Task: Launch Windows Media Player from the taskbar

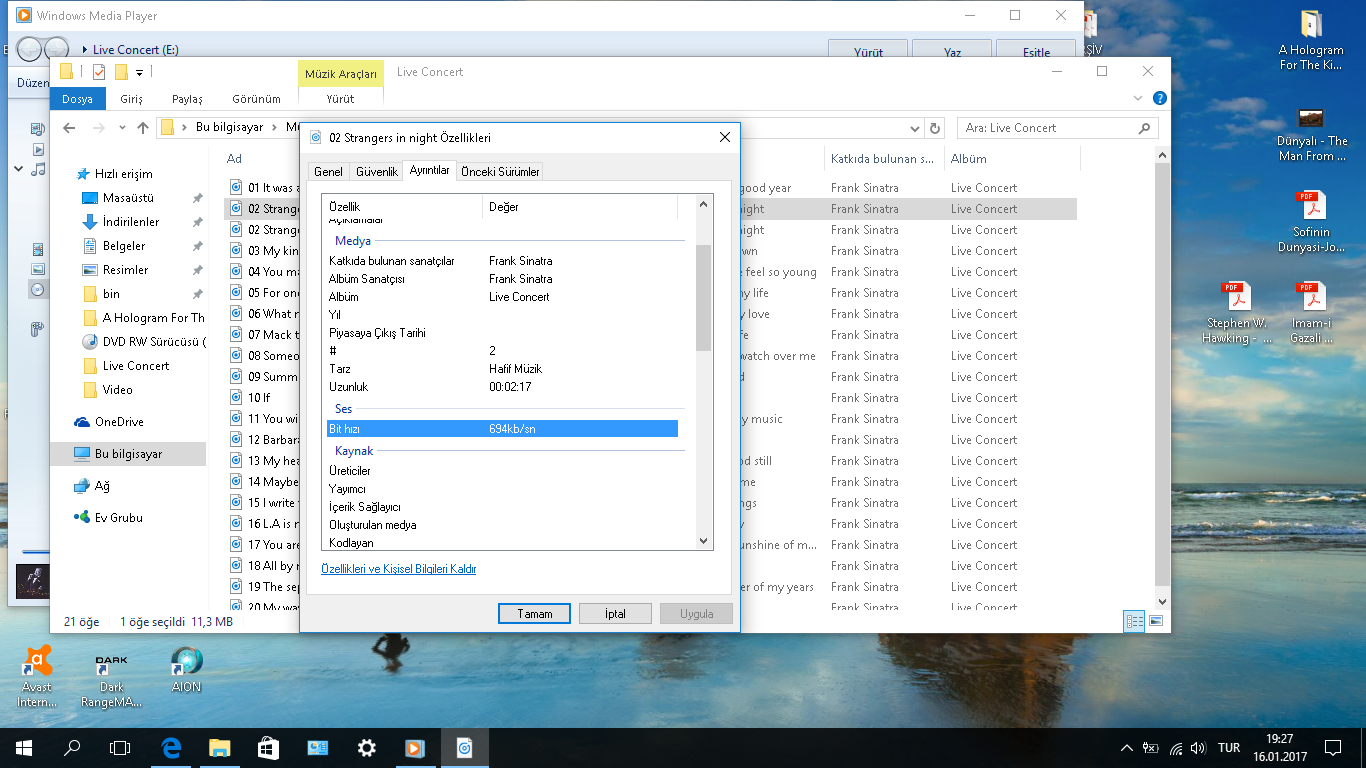Action: (415, 747)
